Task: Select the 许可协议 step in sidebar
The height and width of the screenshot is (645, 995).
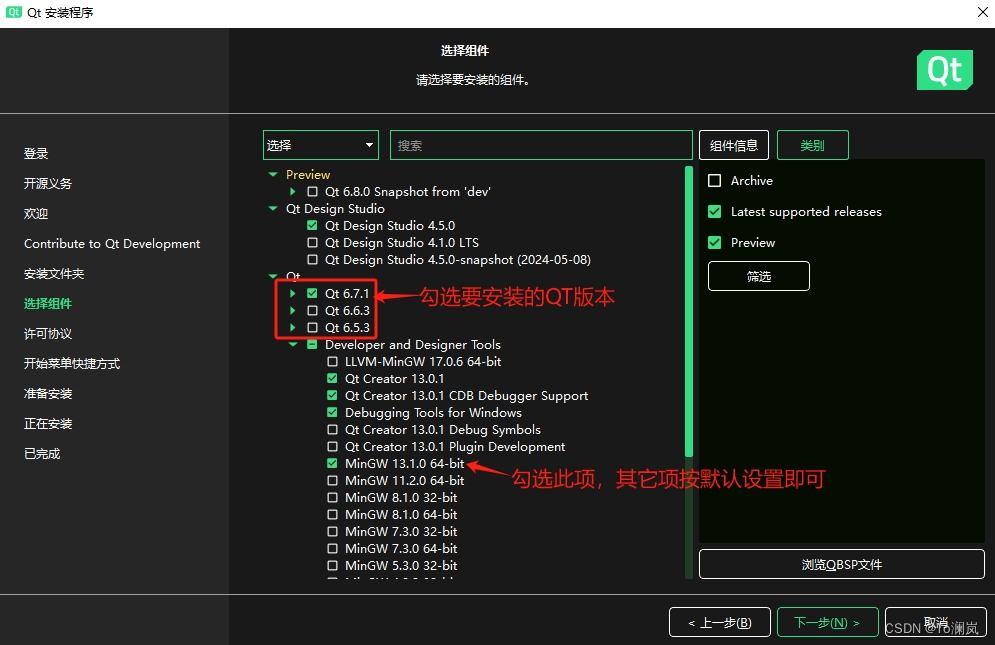Action: coord(48,333)
